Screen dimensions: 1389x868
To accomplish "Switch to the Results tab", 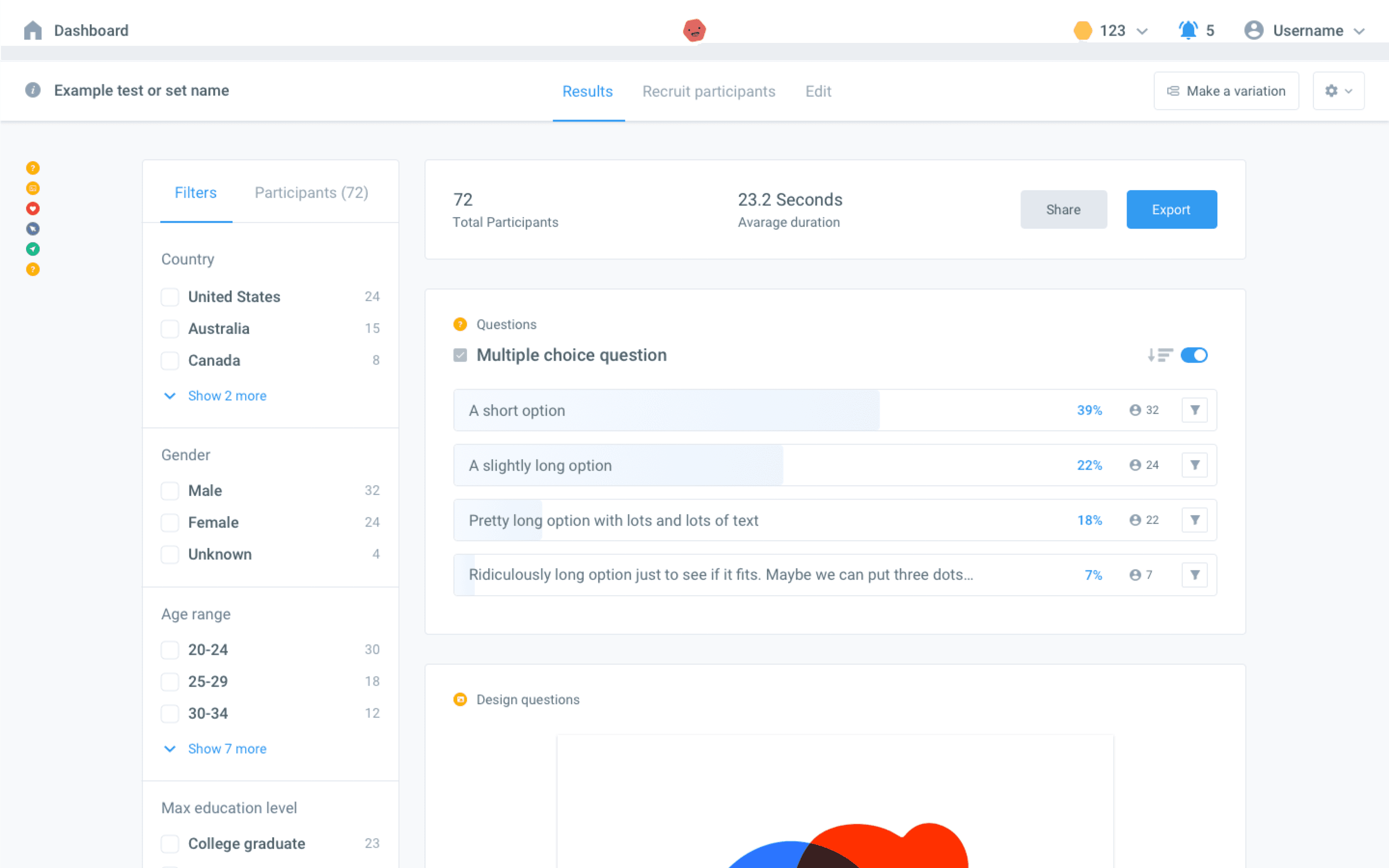I will coord(588,91).
